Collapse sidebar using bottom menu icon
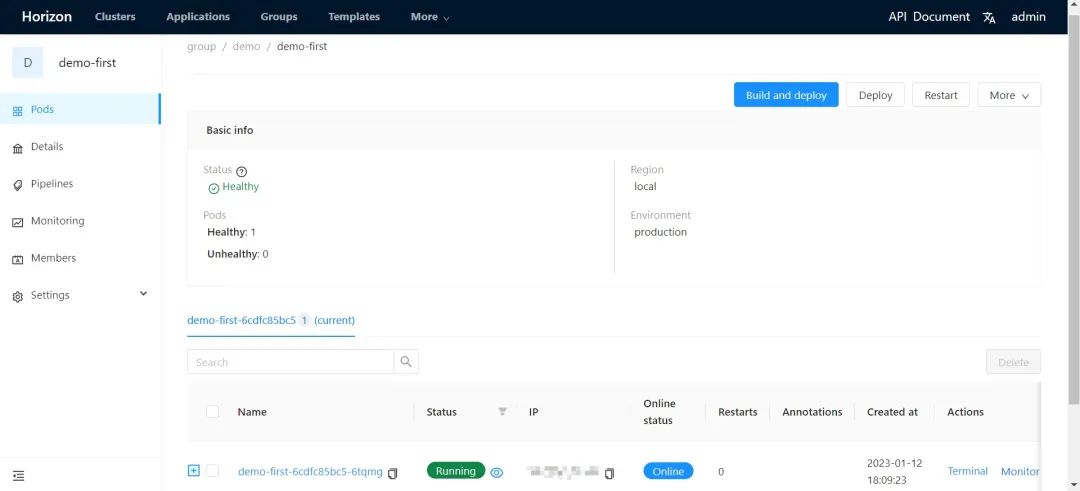Screen dimensions: 1080x491 coord(18,476)
